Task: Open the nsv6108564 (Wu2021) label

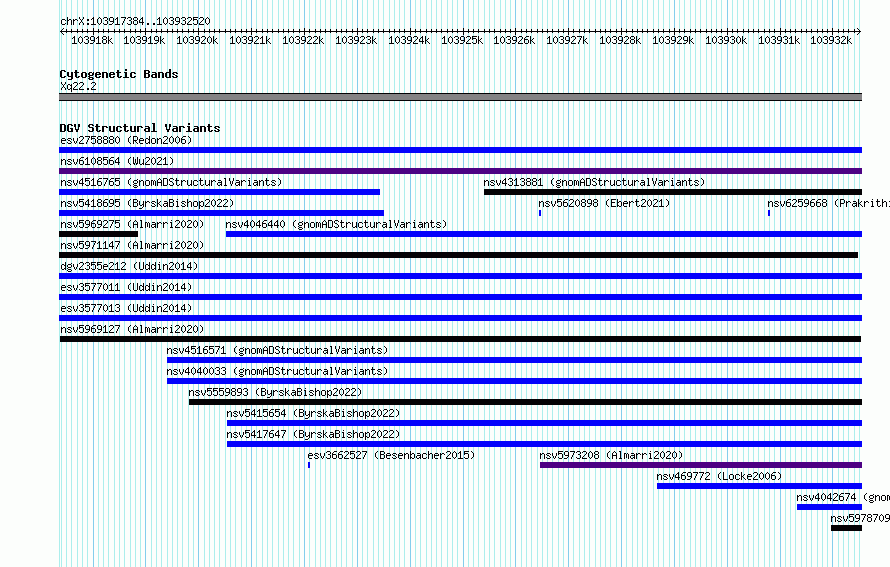Action: (117, 161)
